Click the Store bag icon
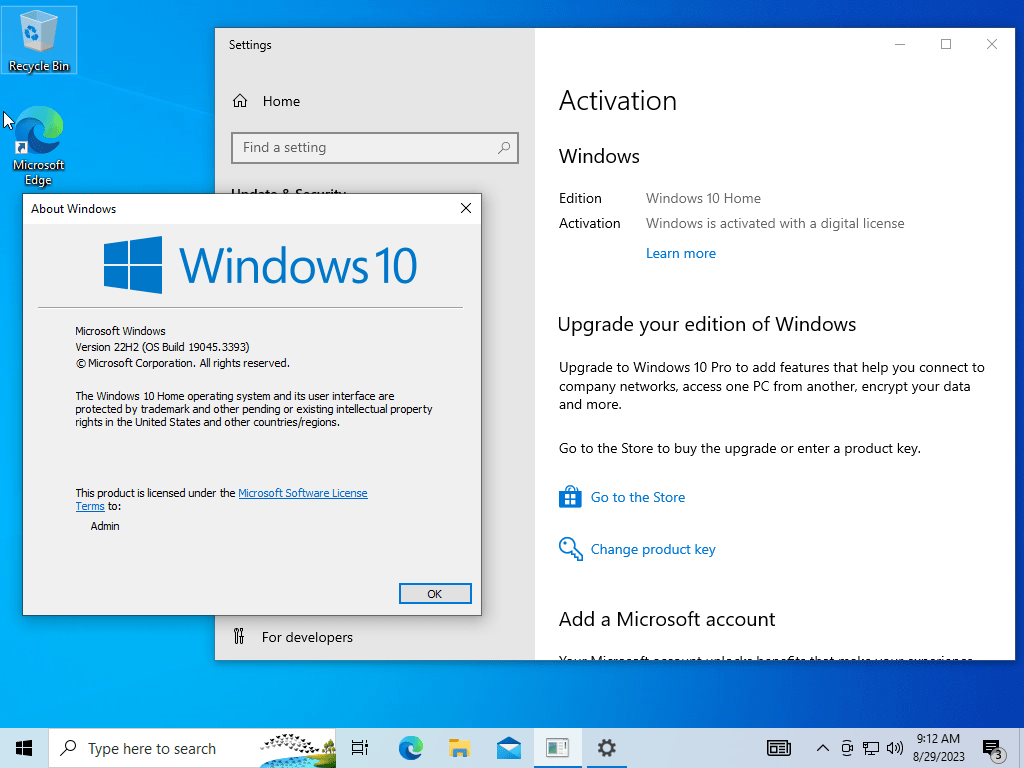This screenshot has height=768, width=1024. coord(570,497)
